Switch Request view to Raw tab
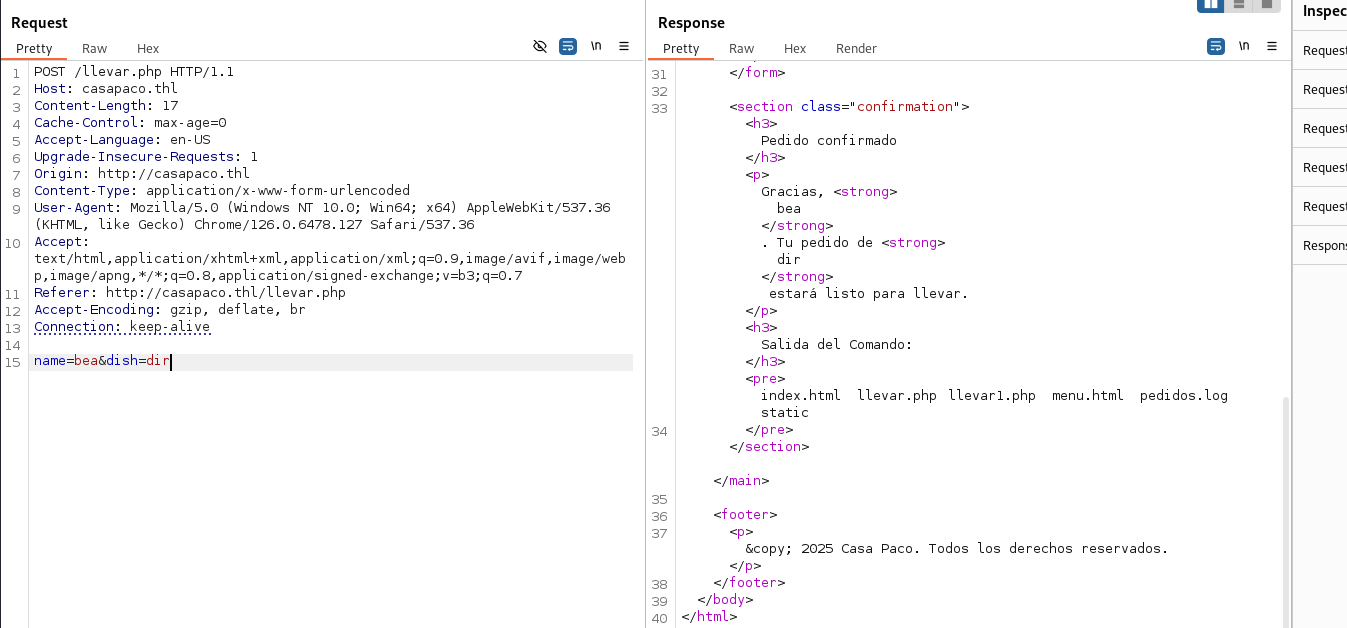The width and height of the screenshot is (1347, 628). pyautogui.click(x=95, y=48)
